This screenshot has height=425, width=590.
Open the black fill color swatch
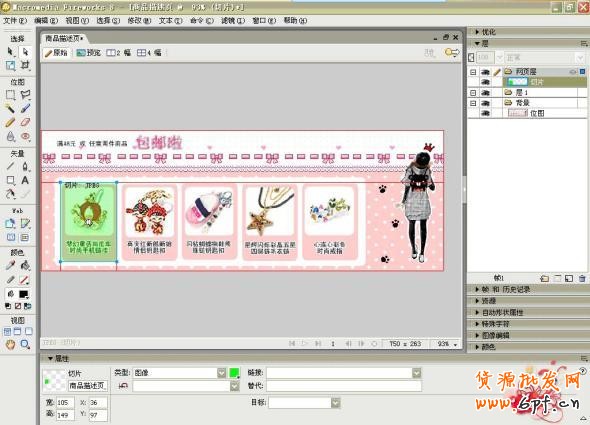(x=24, y=294)
